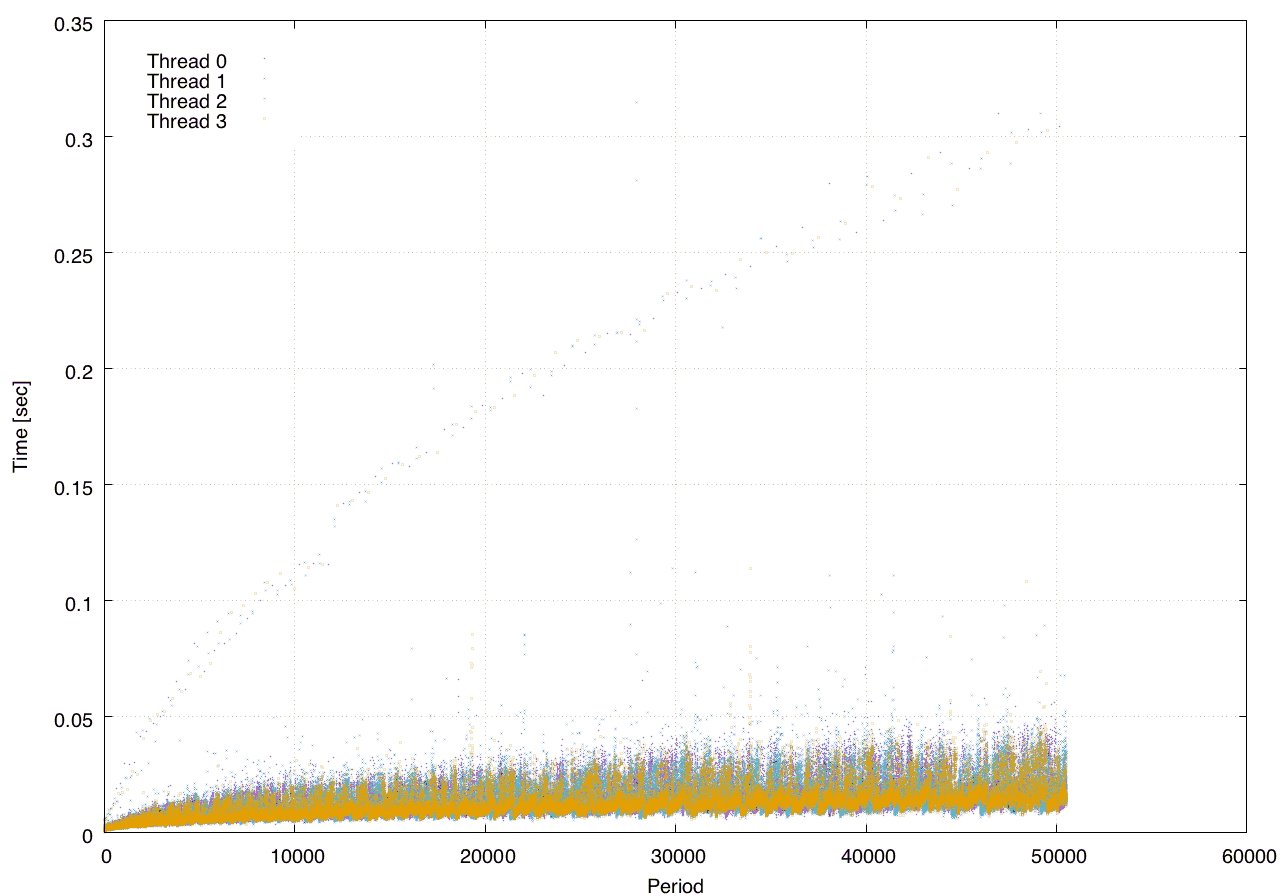Click the Period x-axis title
Viewport: 1280px width, 896px height.
[675, 886]
